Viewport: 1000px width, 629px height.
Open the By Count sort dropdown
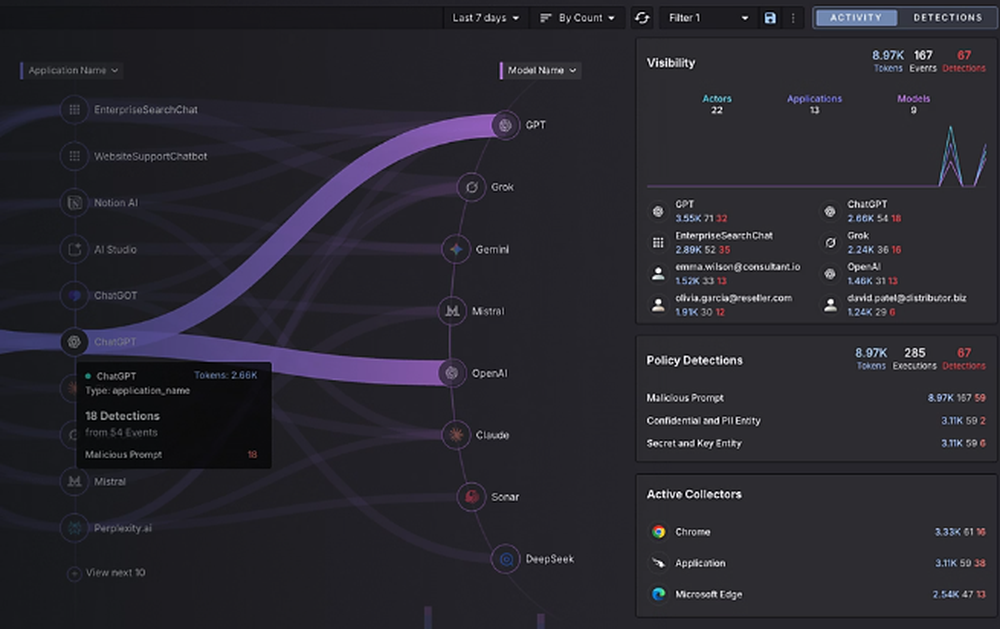pos(577,17)
